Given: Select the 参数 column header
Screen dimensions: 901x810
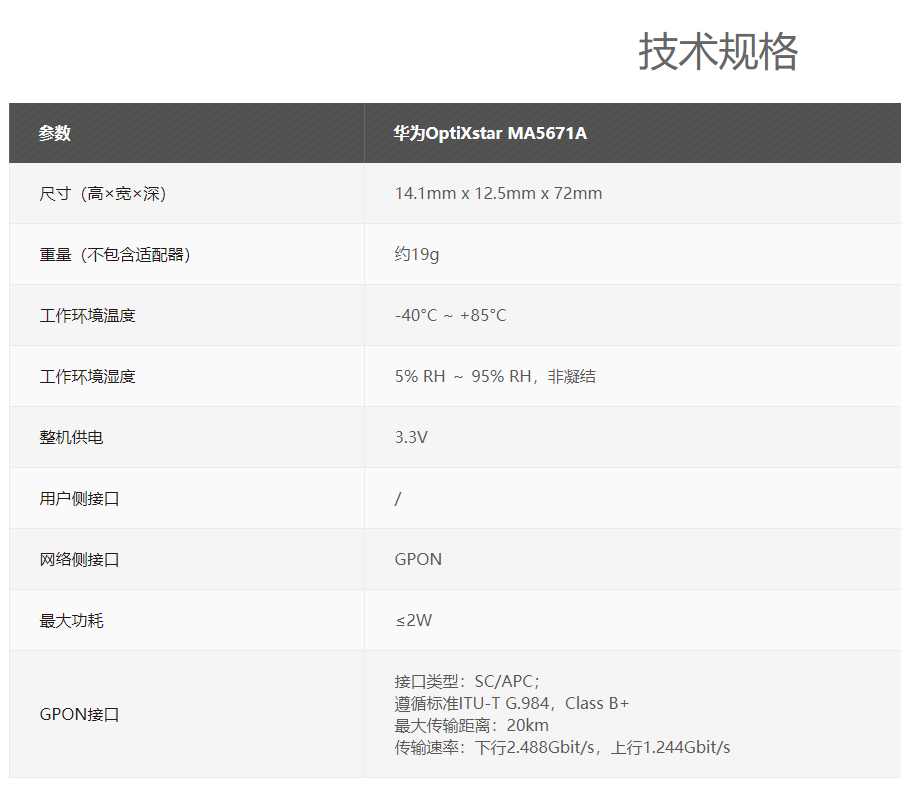Looking at the screenshot, I should 55,133.
